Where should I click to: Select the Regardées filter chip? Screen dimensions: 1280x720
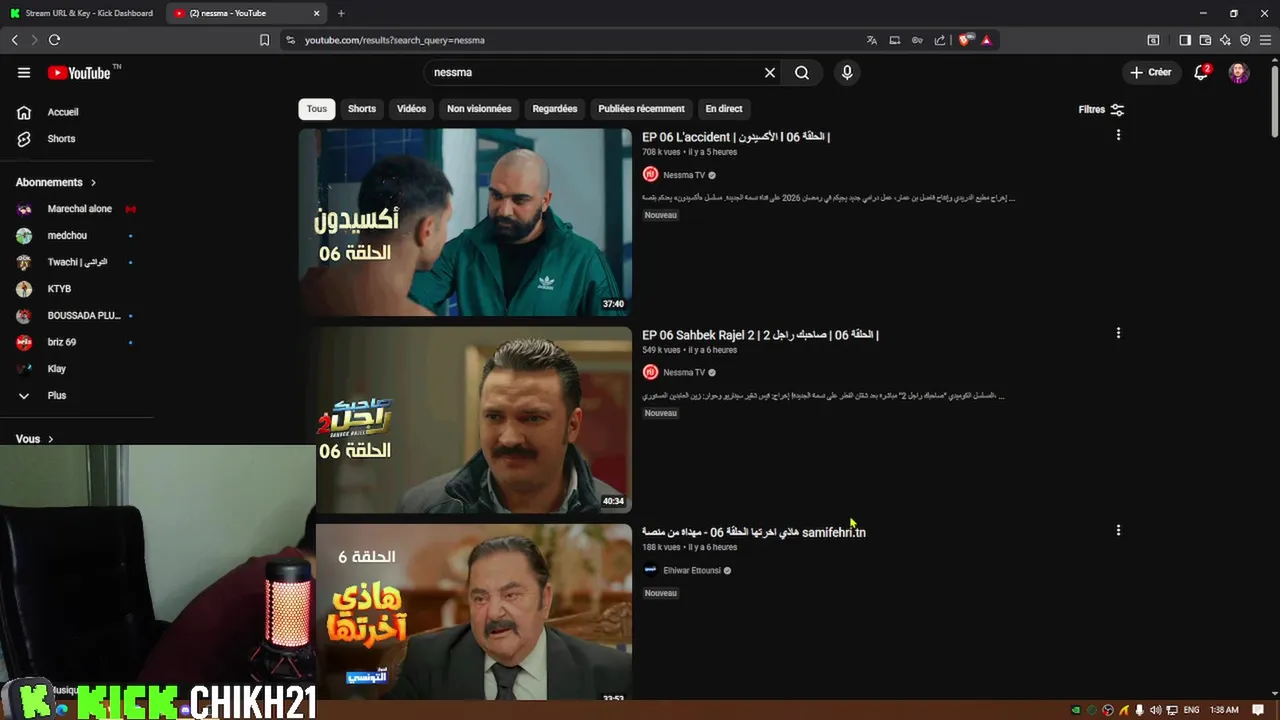[x=555, y=108]
